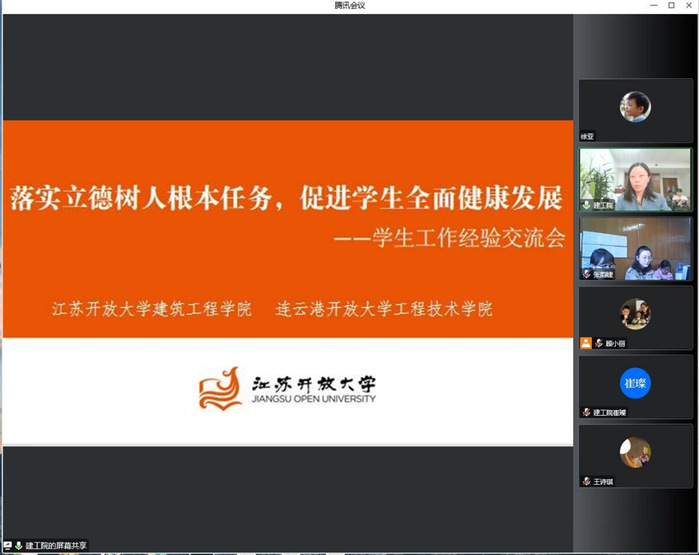Minimize the 腾讯会议 window

coord(653,5)
